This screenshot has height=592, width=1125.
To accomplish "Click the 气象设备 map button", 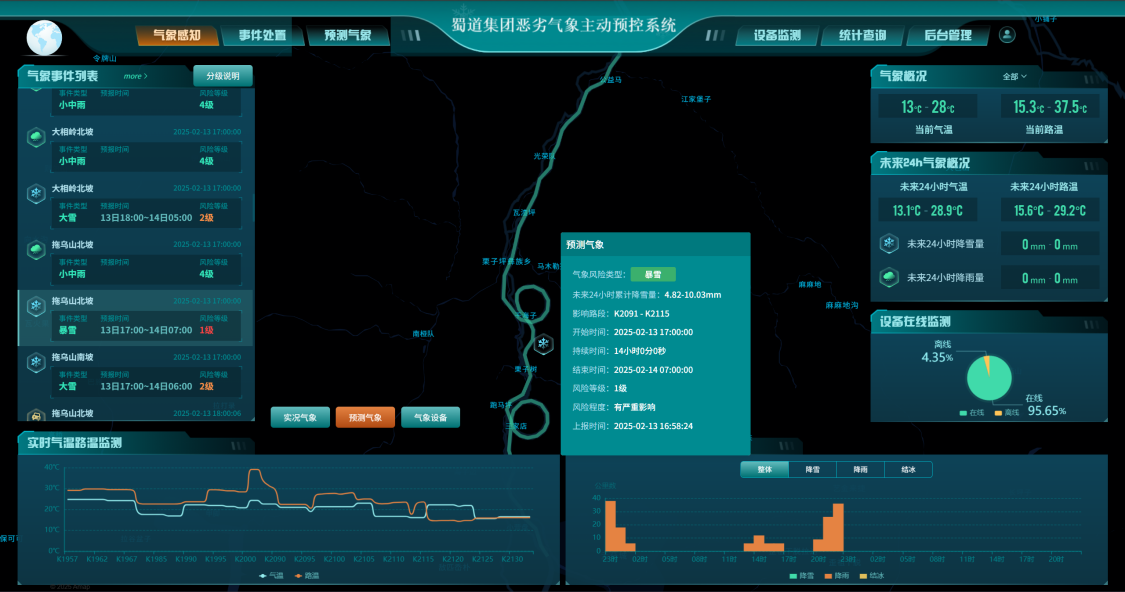I will (430, 418).
